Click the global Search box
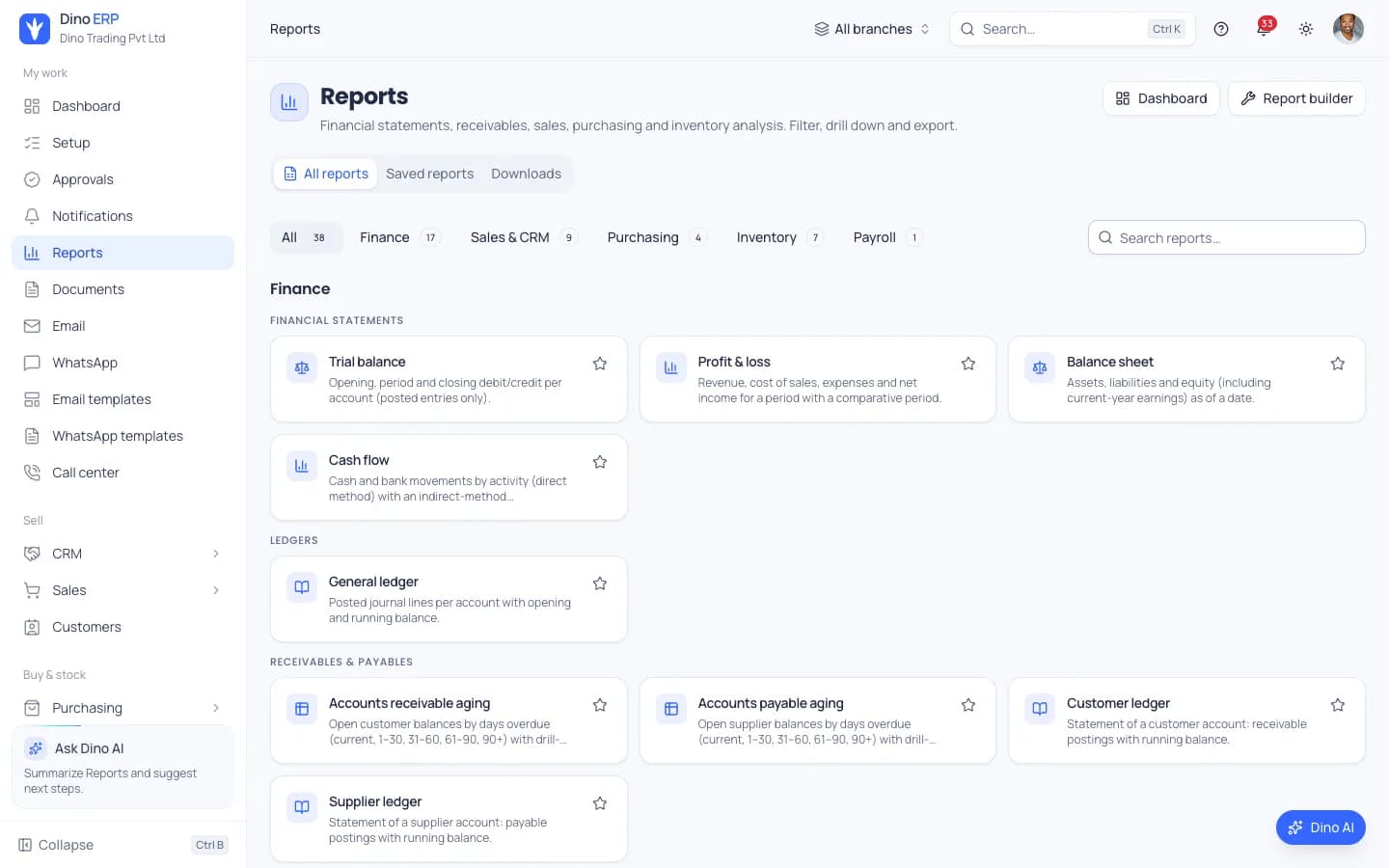This screenshot has width=1389, height=868. pyautogui.click(x=1073, y=29)
